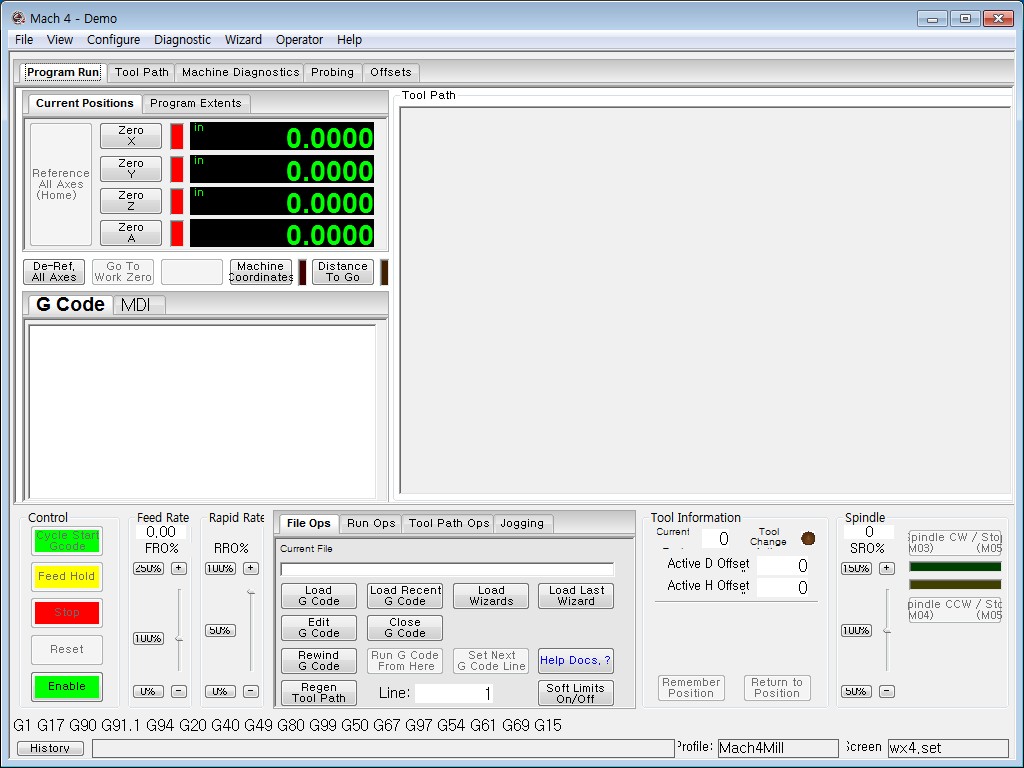Viewport: 1024px width, 768px height.
Task: Click the Zero Y button
Action: point(131,168)
